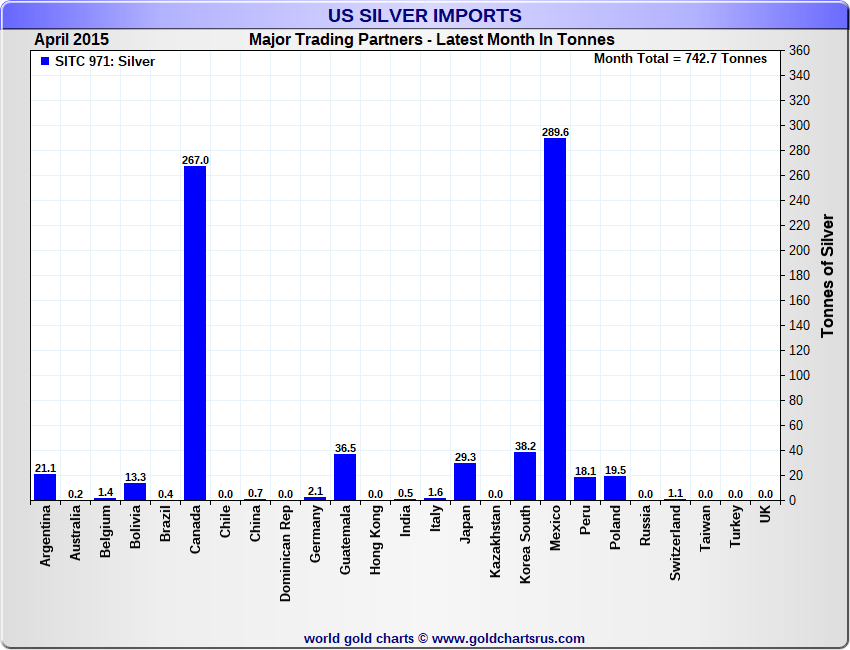Select the Guatemala bar at 36.5

coord(345,477)
